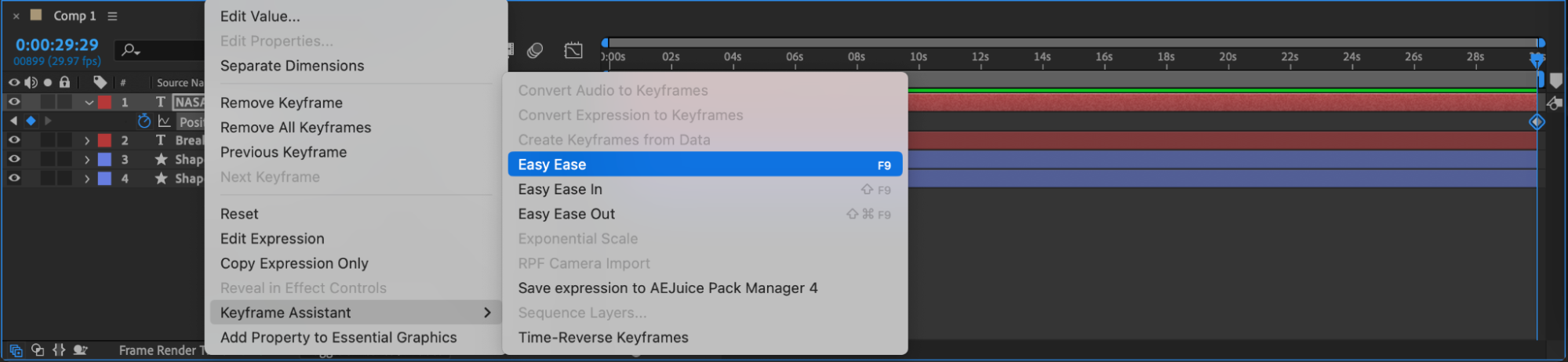Select Time-Reverse Keyframes
This screenshot has width=1568, height=362.
point(602,338)
